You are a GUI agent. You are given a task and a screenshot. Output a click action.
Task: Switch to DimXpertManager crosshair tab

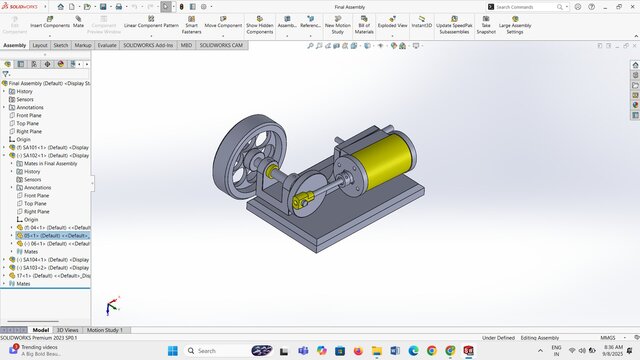pyautogui.click(x=47, y=64)
